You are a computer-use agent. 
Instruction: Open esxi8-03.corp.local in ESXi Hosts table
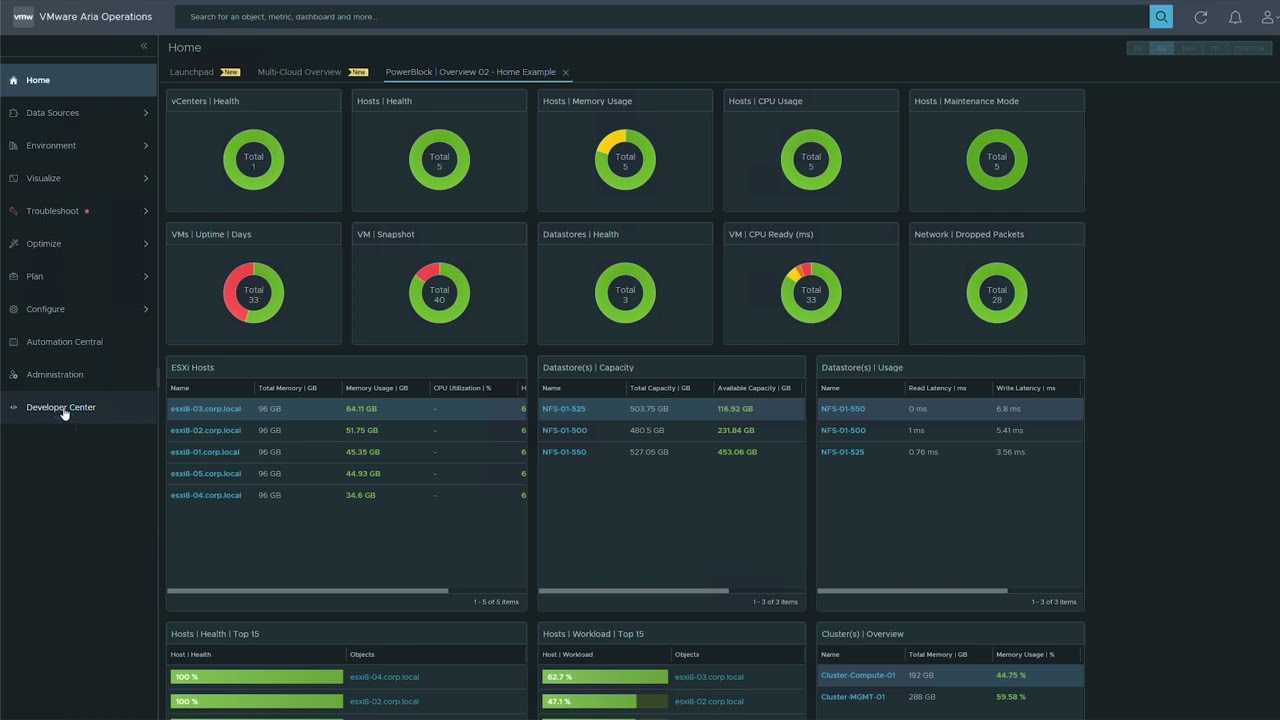tap(205, 409)
